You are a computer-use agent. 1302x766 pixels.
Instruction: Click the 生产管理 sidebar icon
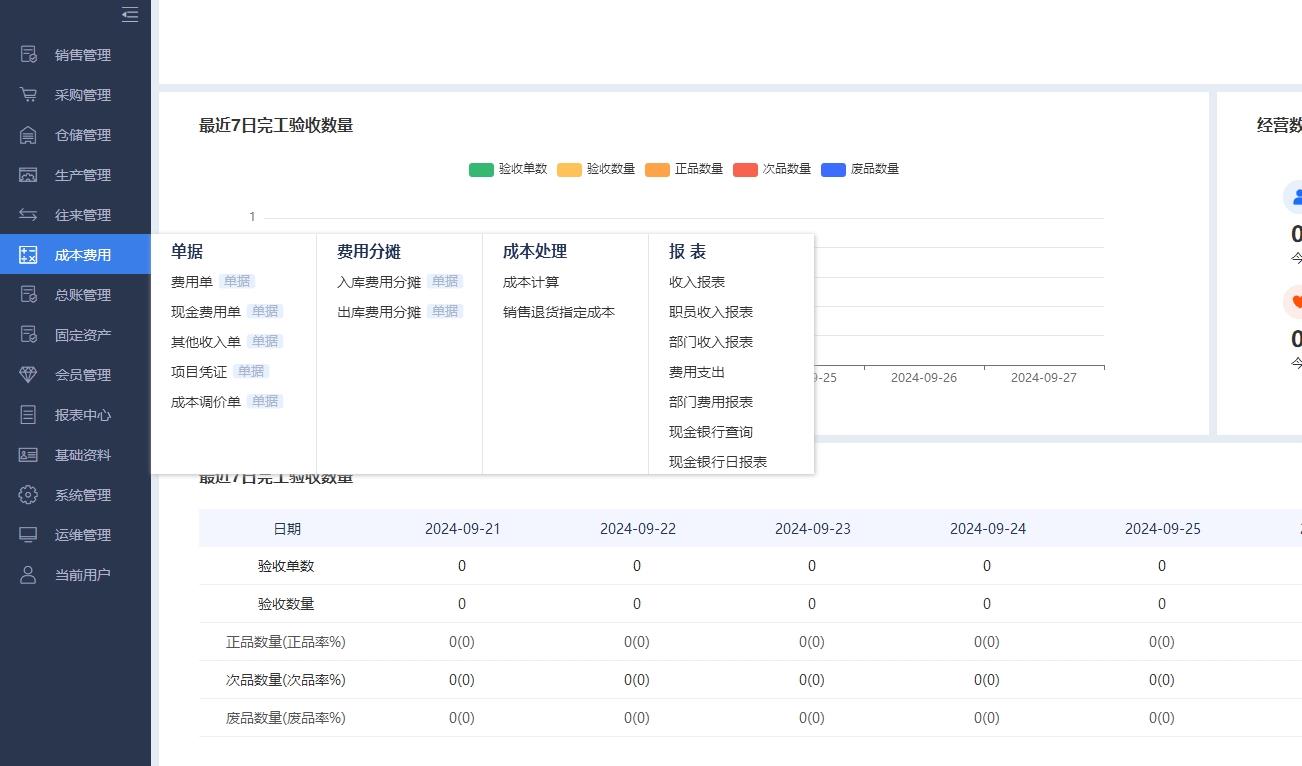pos(28,175)
